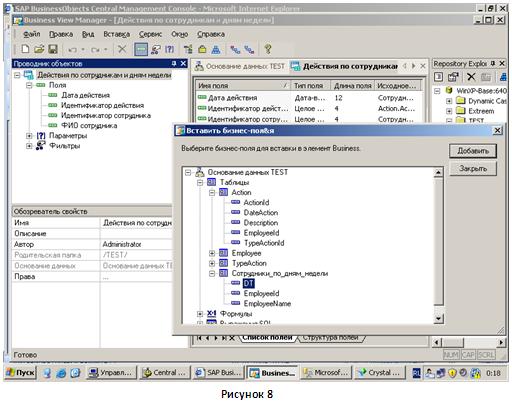
Task: Open the Вид menu
Action: [x=88, y=34]
